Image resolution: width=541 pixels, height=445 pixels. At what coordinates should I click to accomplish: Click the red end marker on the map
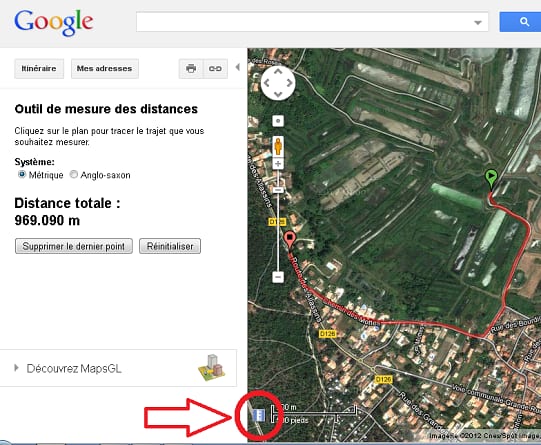(290, 240)
